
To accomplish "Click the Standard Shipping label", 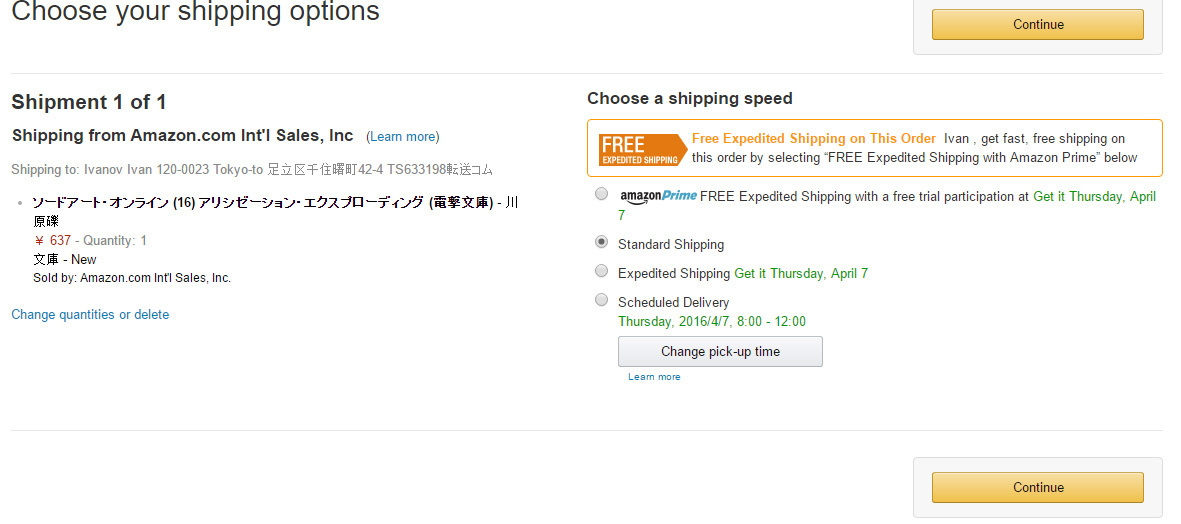I will pos(670,245).
